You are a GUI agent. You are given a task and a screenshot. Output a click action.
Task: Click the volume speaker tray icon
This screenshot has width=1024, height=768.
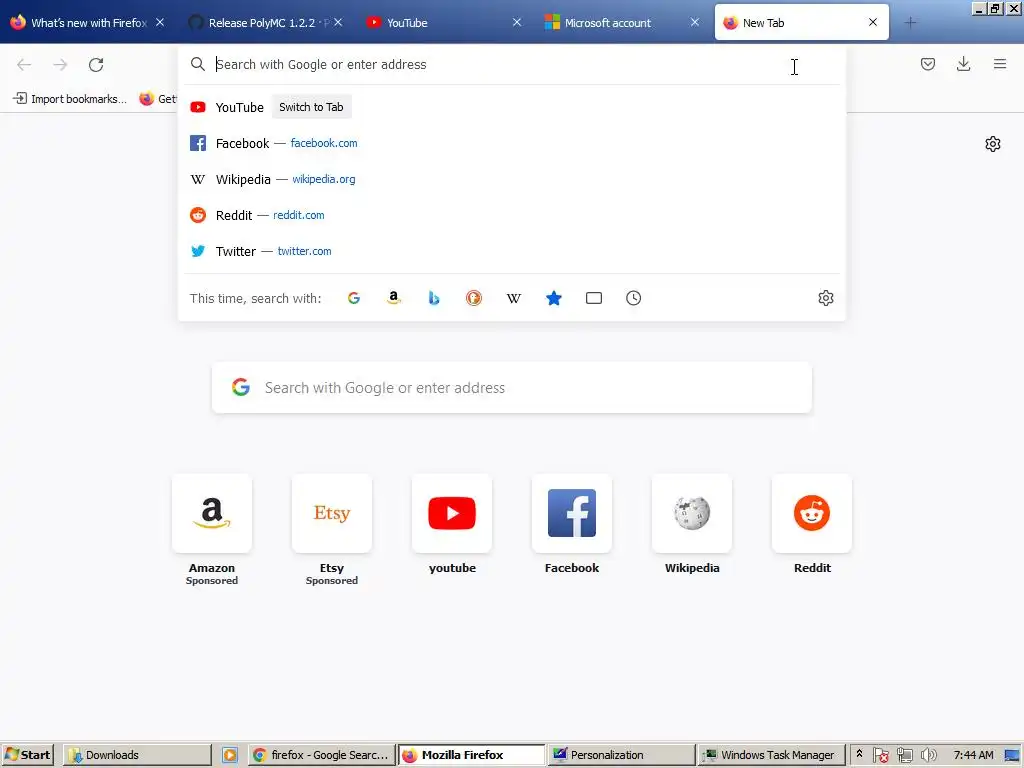928,755
